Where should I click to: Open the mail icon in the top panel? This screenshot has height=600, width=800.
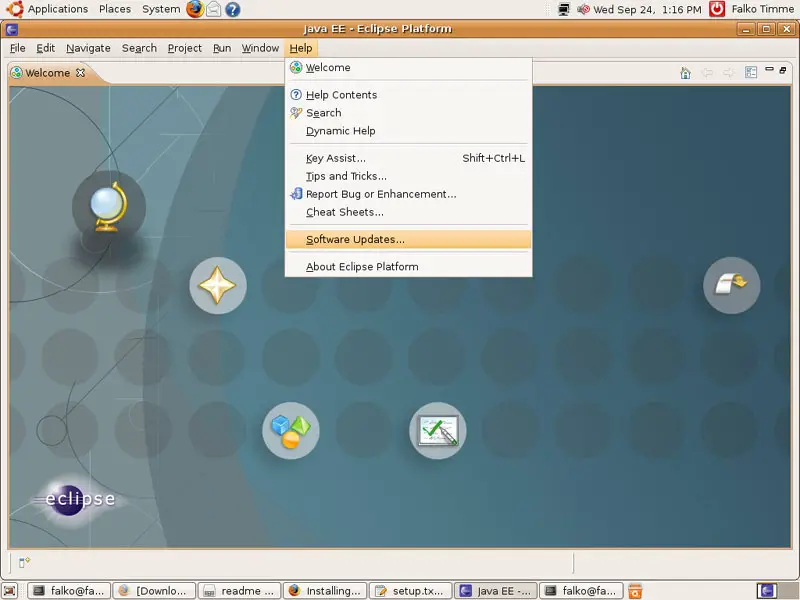(213, 9)
